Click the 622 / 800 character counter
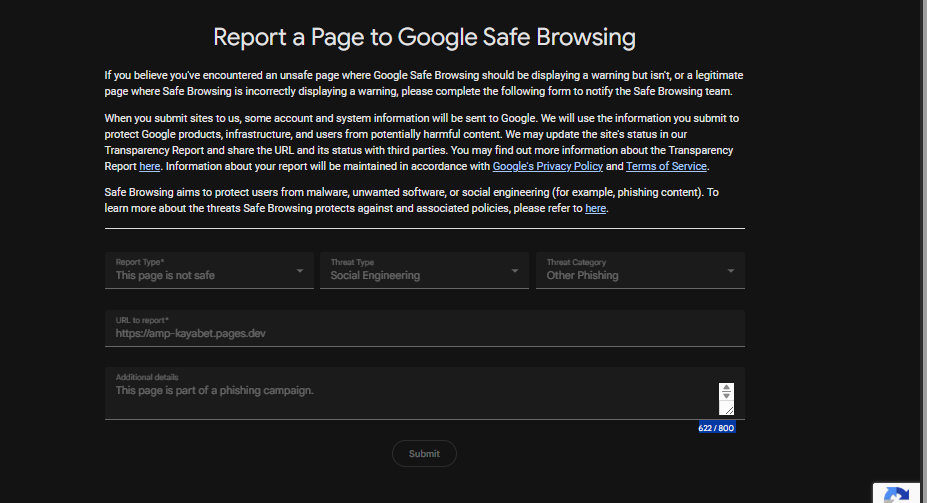Image resolution: width=927 pixels, height=503 pixels. (x=716, y=428)
